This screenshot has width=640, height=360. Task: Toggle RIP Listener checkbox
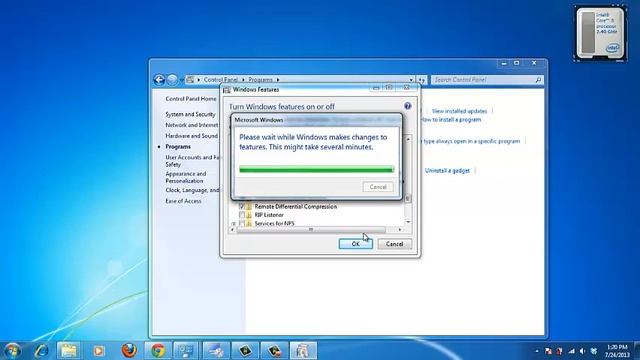pyautogui.click(x=242, y=215)
